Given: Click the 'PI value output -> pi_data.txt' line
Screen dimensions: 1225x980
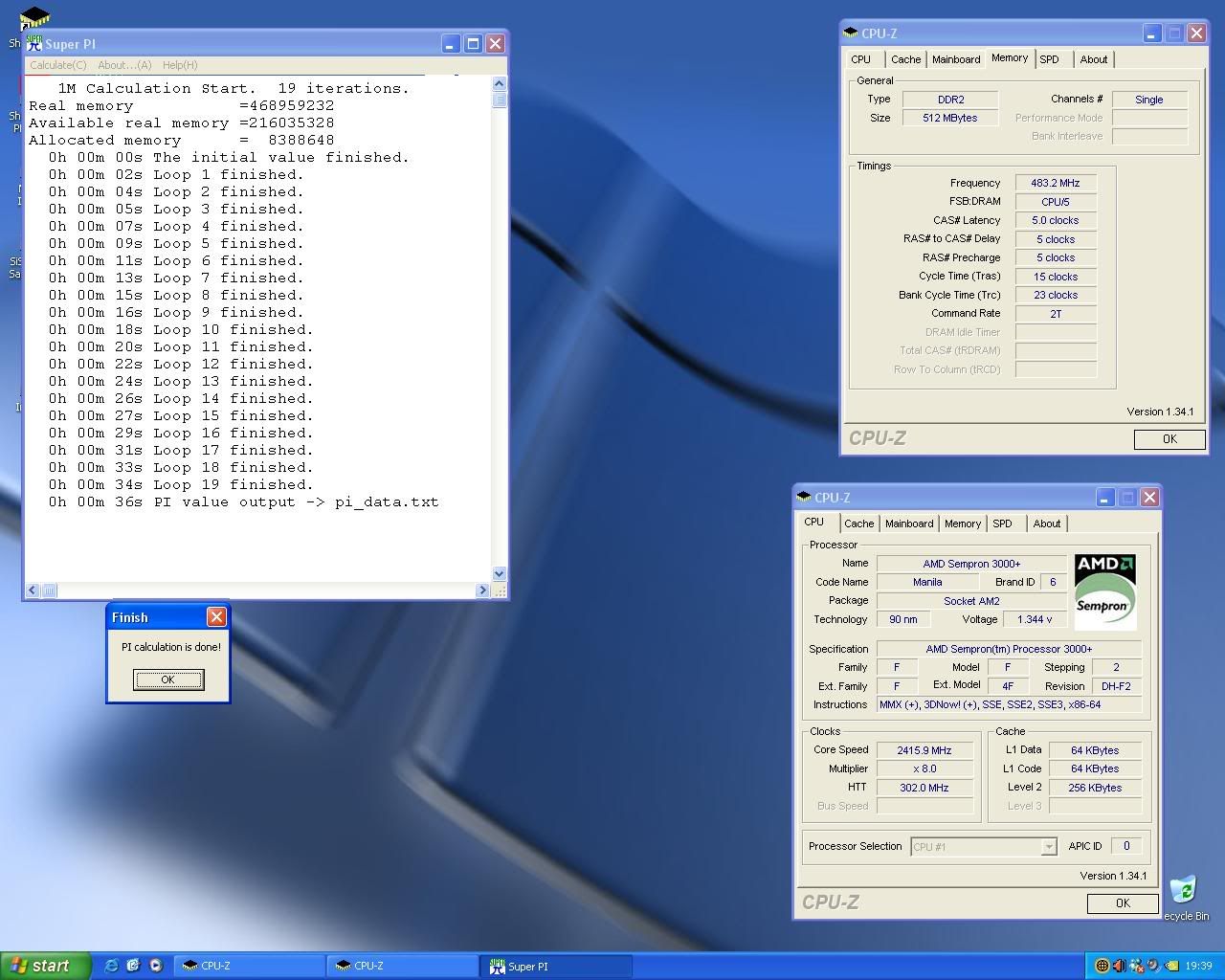Looking at the screenshot, I should [244, 502].
